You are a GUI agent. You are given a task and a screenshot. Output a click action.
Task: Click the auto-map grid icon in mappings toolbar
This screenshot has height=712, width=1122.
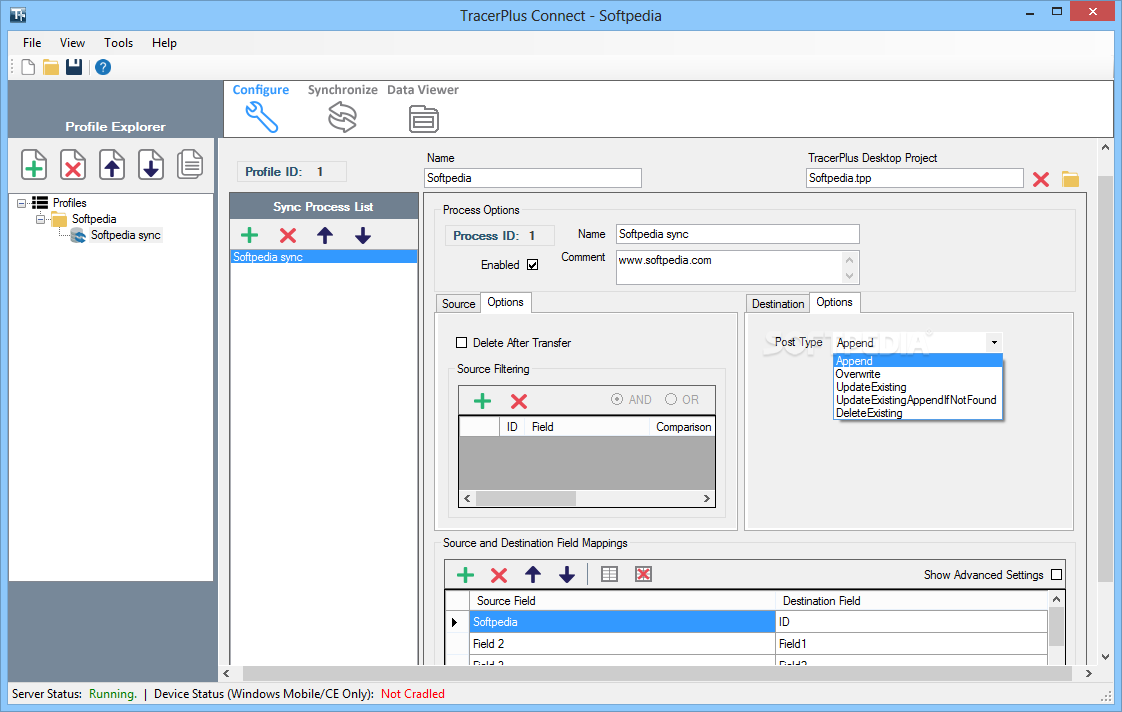(610, 574)
